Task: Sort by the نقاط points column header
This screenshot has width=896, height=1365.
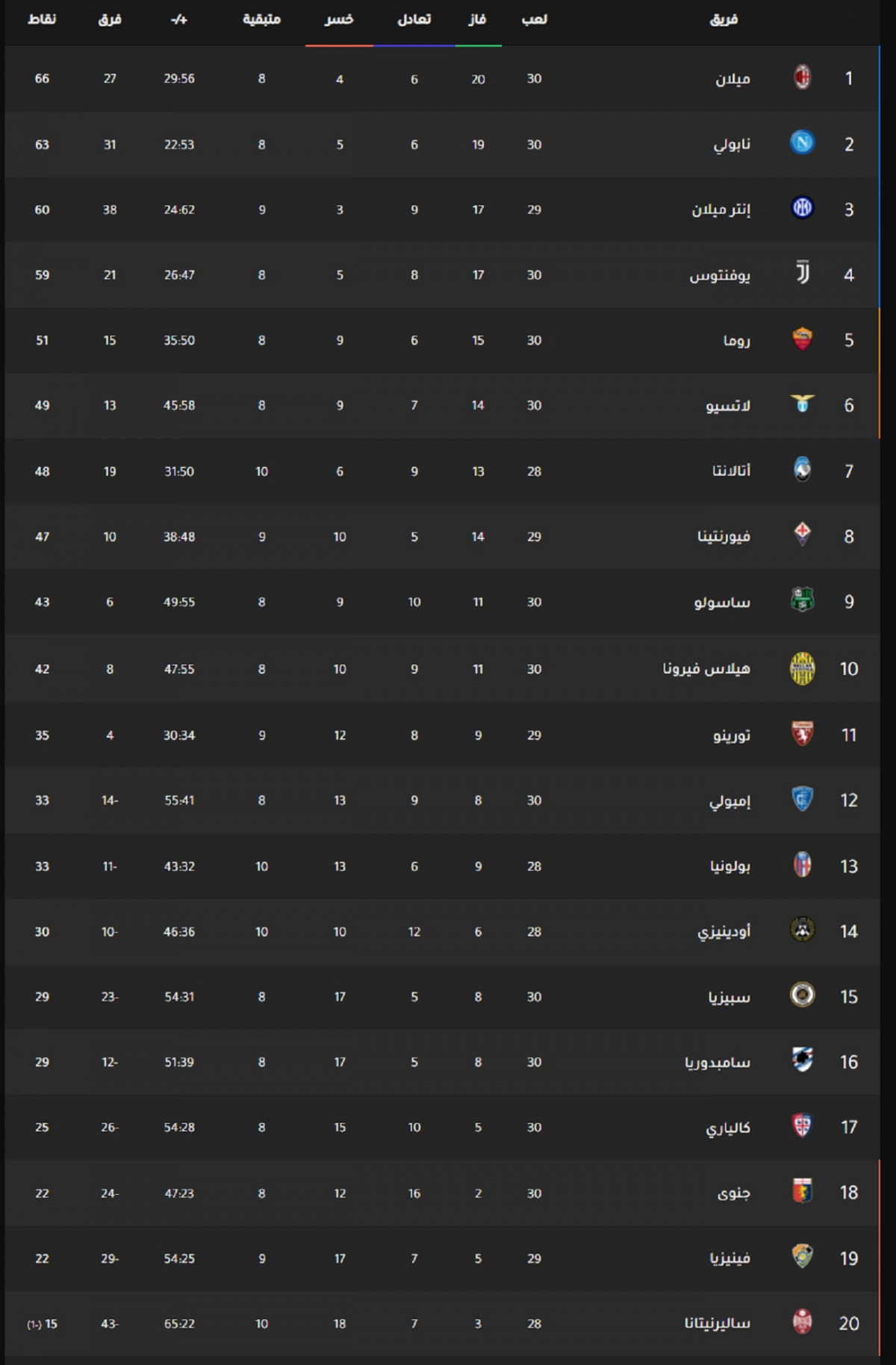Action: click(42, 19)
